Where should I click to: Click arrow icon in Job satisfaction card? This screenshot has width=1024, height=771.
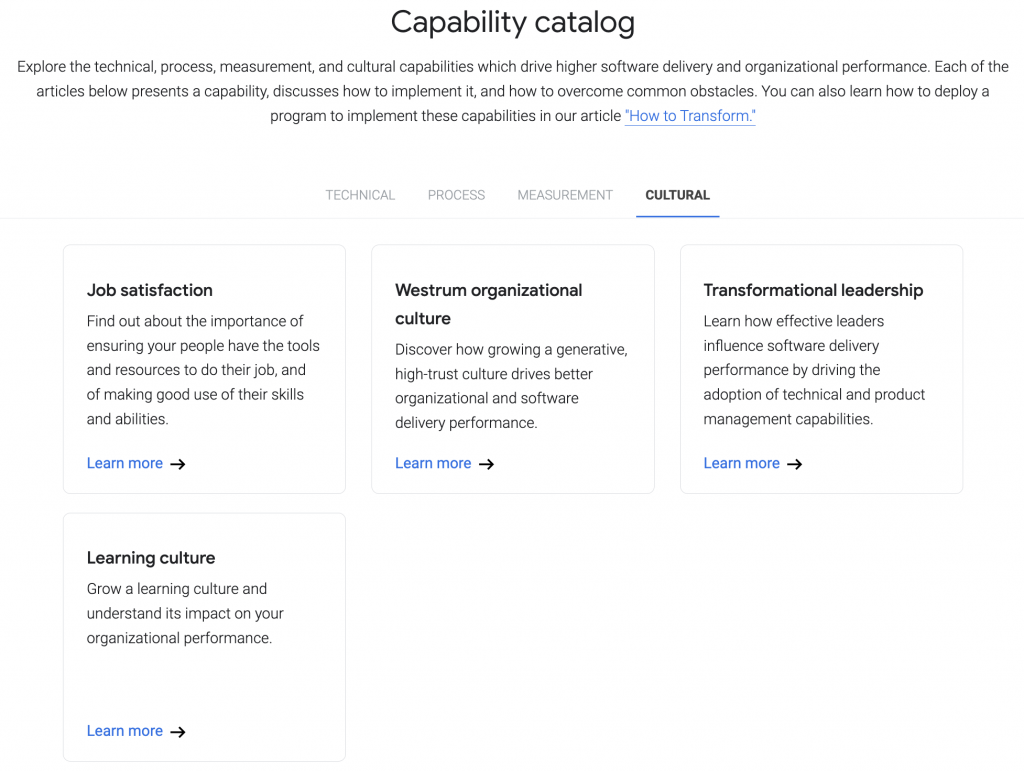(x=178, y=464)
